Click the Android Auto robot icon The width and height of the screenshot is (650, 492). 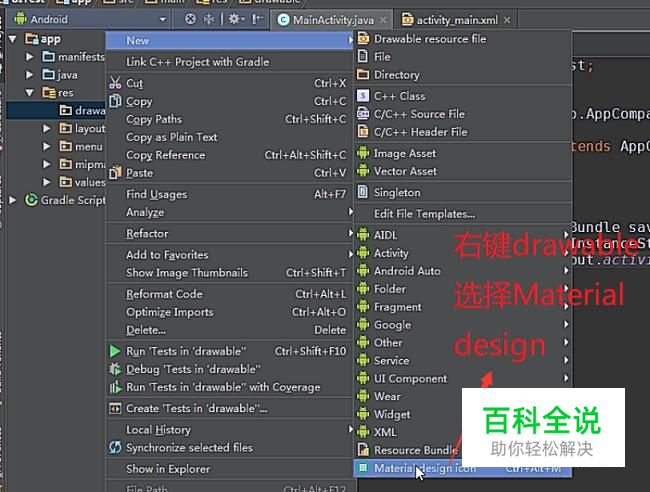(363, 271)
